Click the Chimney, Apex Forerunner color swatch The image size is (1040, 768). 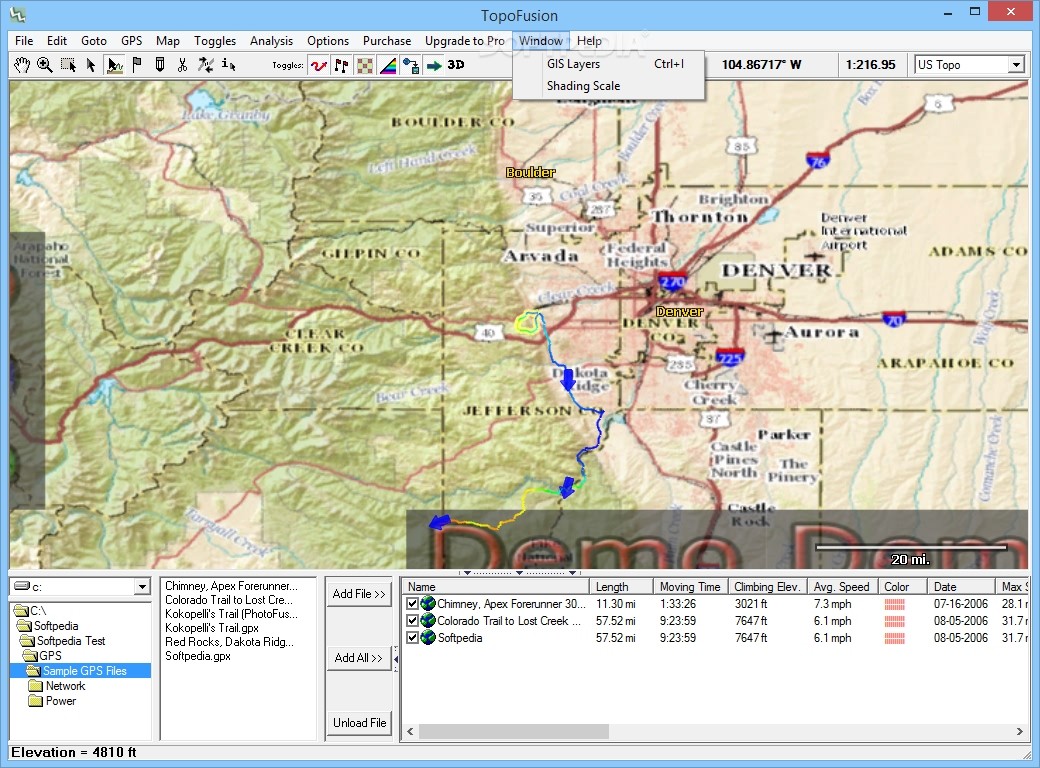coord(894,604)
